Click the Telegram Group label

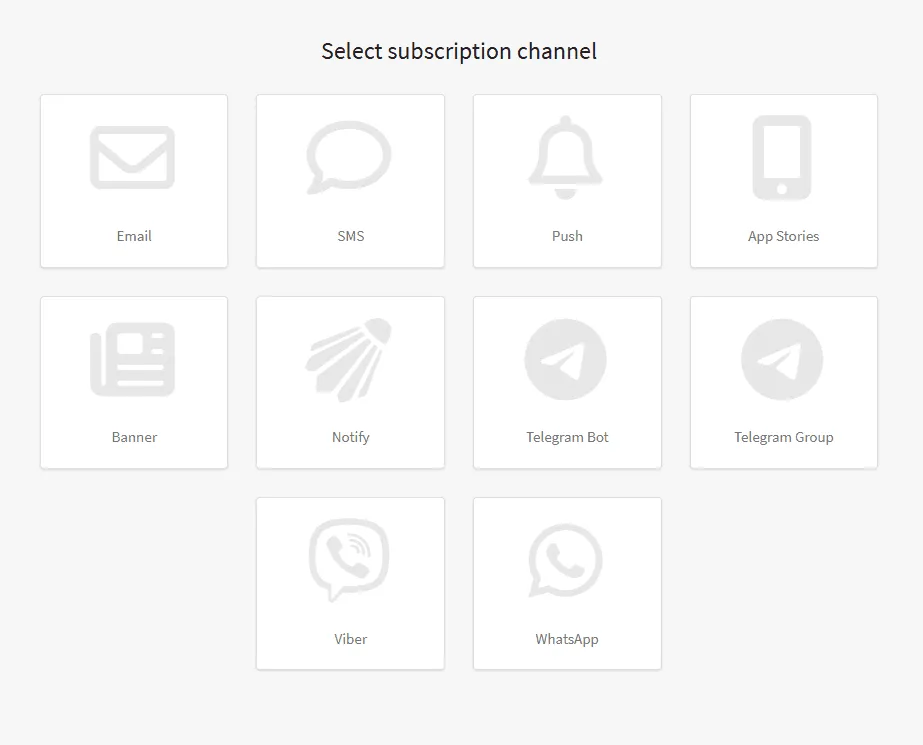click(x=783, y=438)
